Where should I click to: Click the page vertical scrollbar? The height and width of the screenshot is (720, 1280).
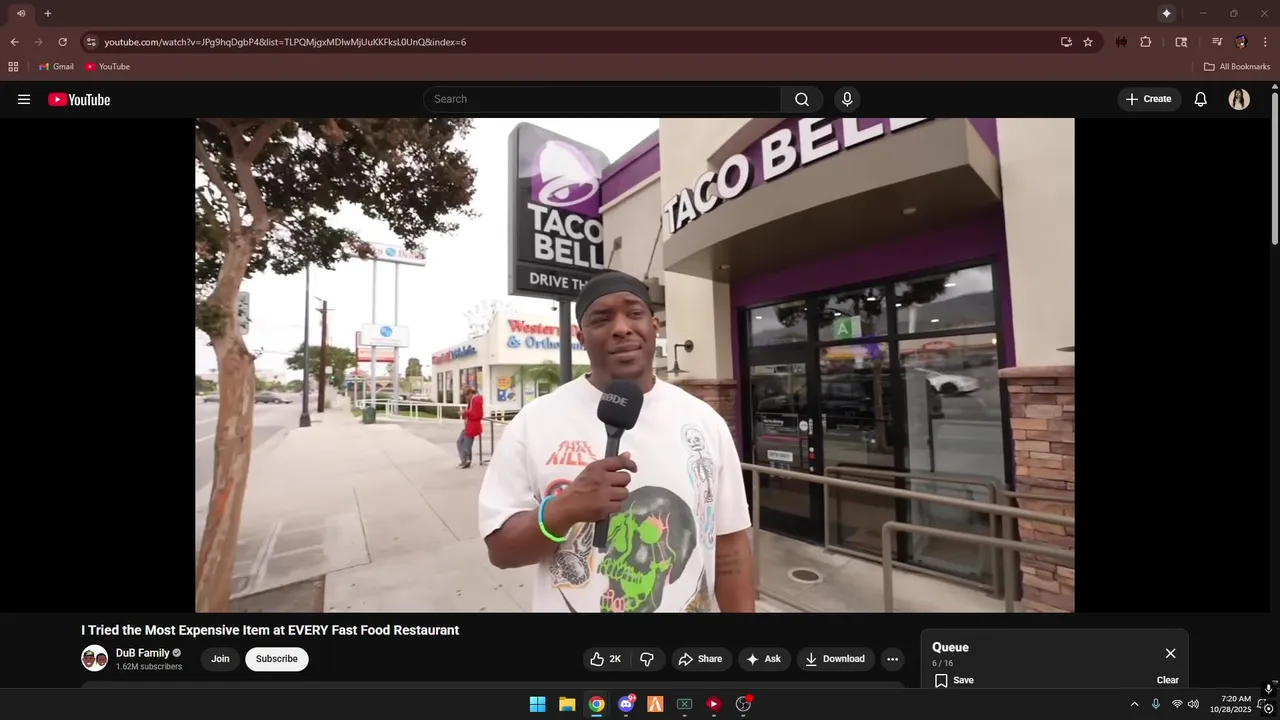pyautogui.click(x=1274, y=170)
